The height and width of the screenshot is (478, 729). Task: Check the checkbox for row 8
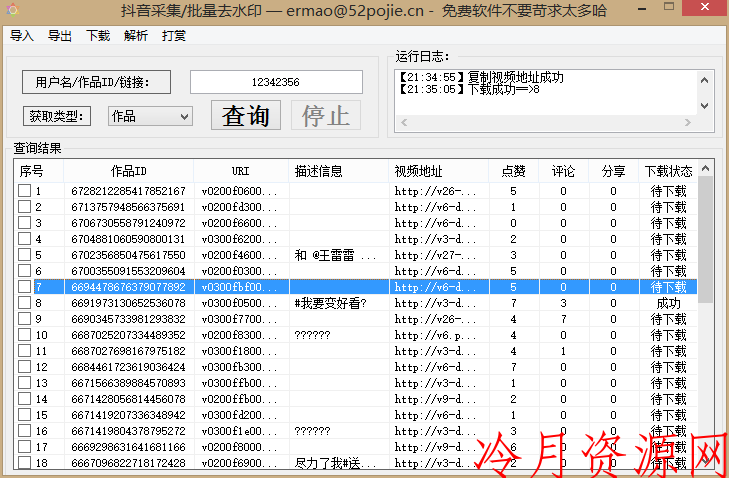(x=24, y=303)
